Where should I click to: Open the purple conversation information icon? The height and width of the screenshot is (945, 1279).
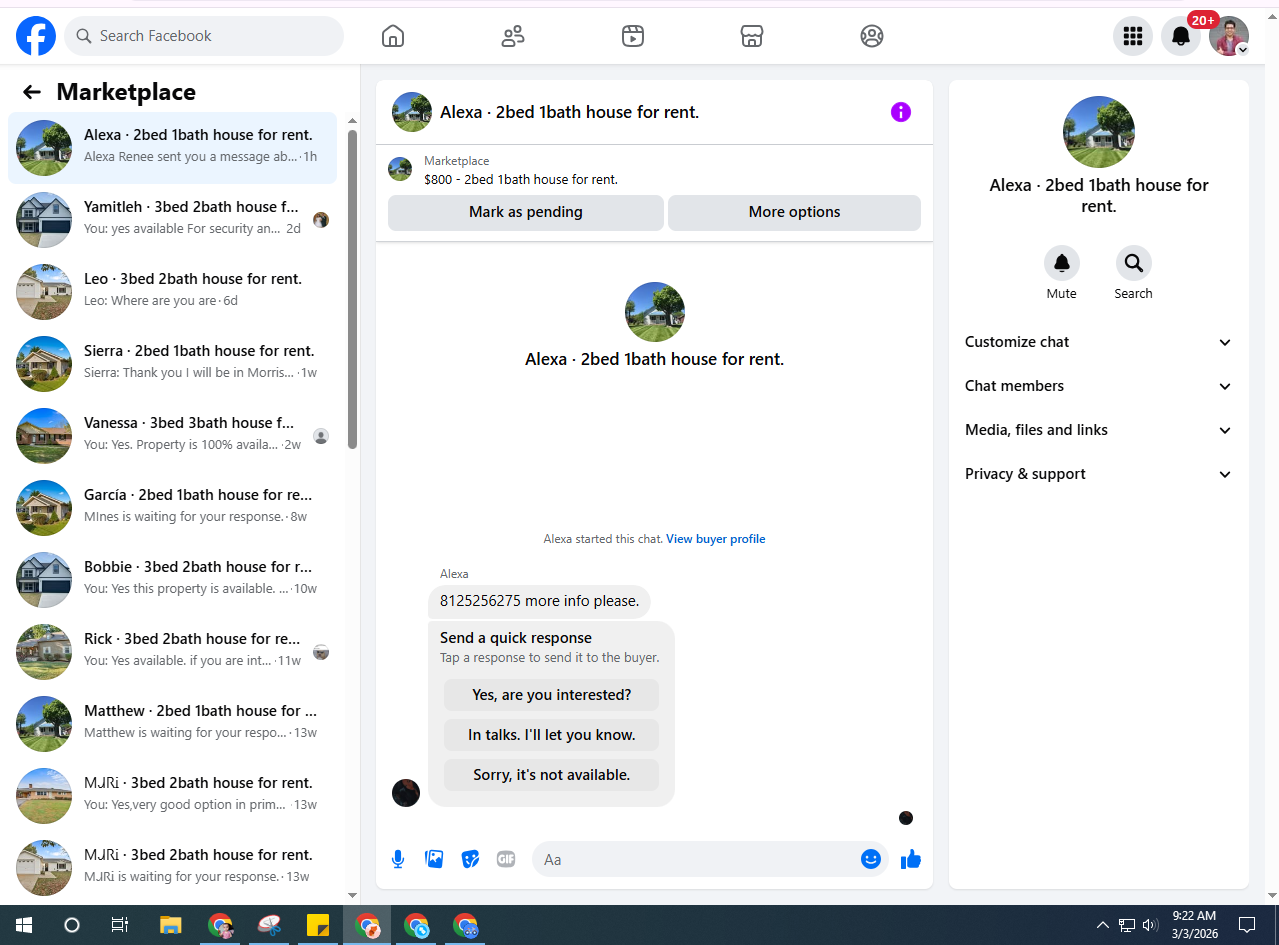901,112
